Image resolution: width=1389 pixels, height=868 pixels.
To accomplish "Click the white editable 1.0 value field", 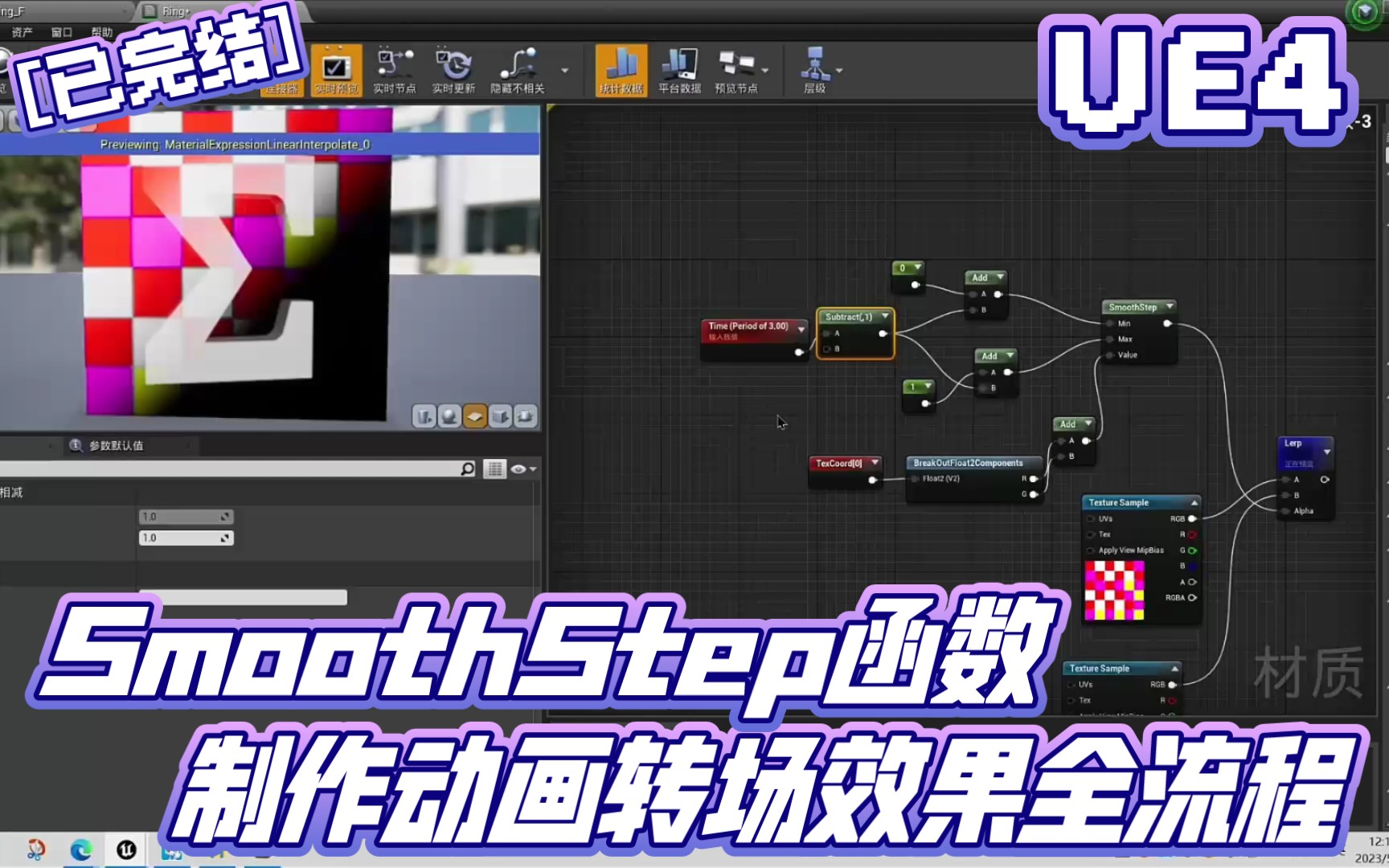I will 186,538.
